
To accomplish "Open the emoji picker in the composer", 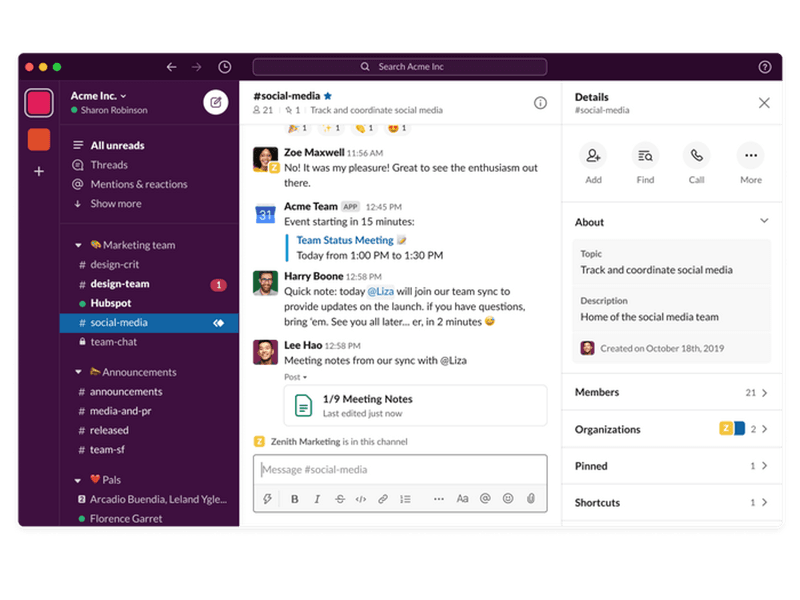I will point(507,499).
